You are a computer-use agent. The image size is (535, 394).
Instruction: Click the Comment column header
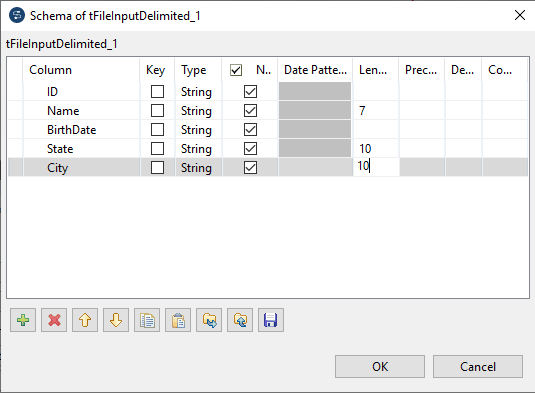coord(505,70)
